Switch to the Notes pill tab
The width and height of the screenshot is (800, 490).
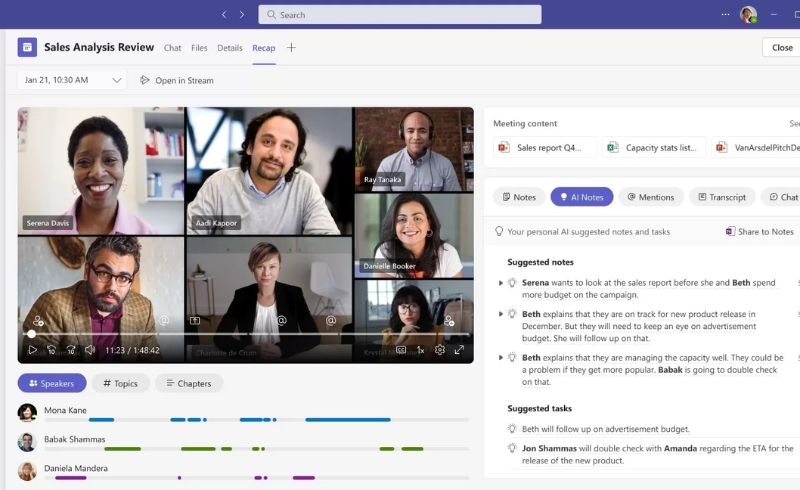(x=519, y=197)
